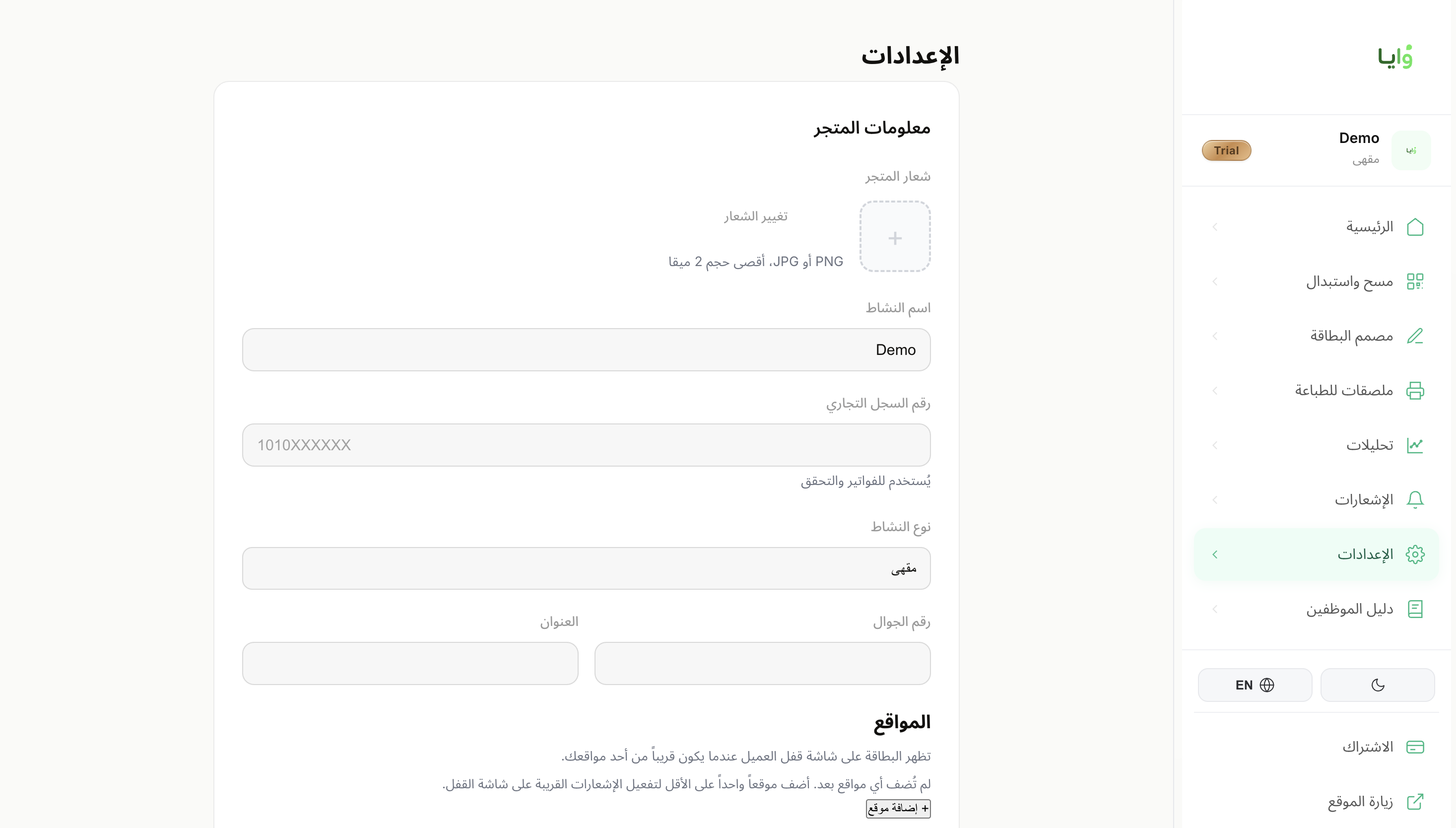The width and height of the screenshot is (1456, 828).
Task: Click the home icon next to الرئيسية
Action: (x=1414, y=227)
